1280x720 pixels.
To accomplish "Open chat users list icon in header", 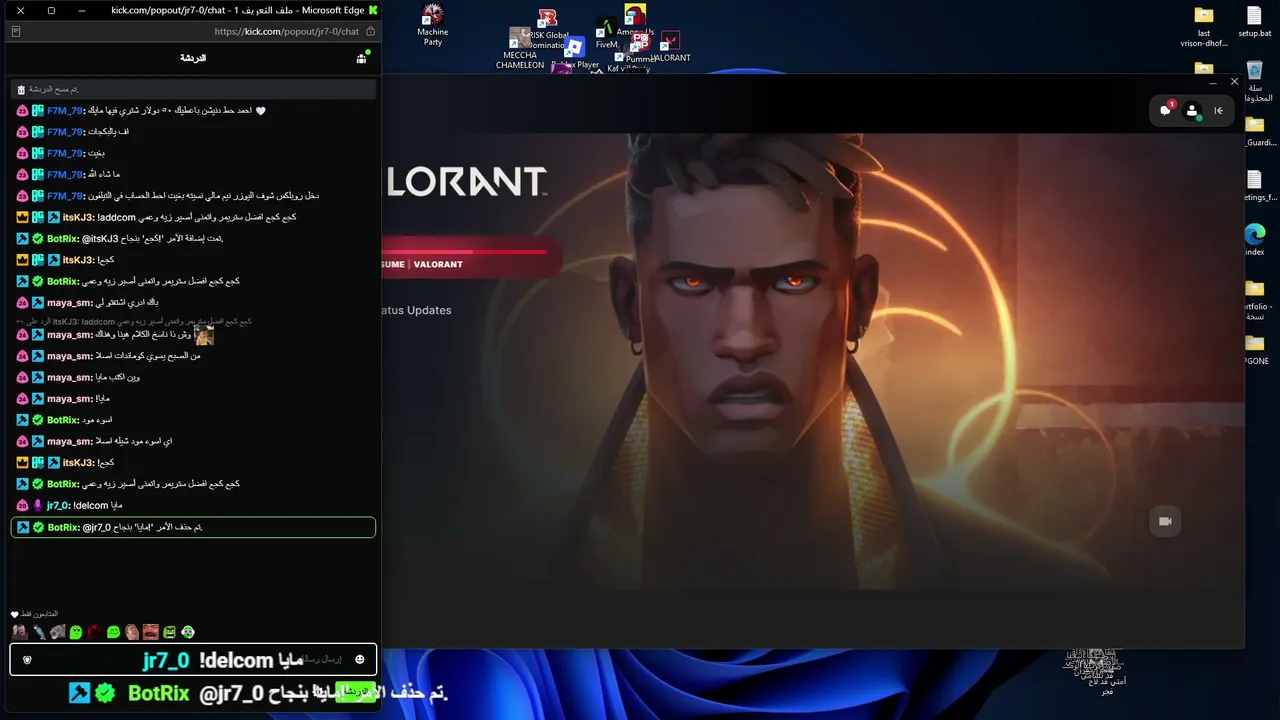I will 362,58.
